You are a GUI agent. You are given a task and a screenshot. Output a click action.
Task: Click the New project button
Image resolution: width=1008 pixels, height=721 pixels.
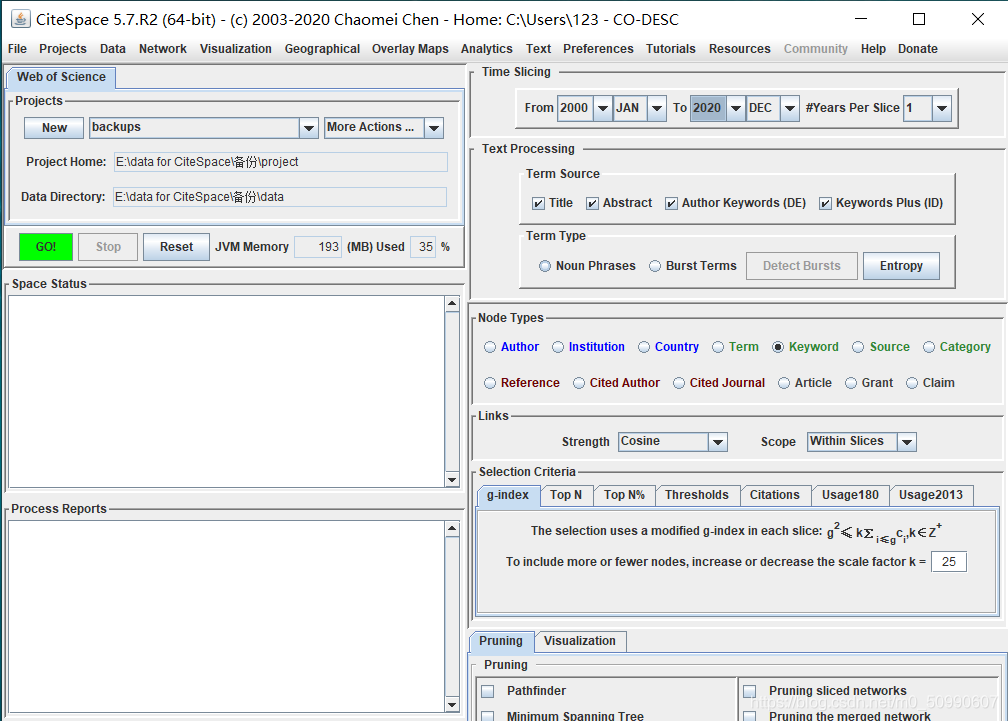pyautogui.click(x=54, y=128)
